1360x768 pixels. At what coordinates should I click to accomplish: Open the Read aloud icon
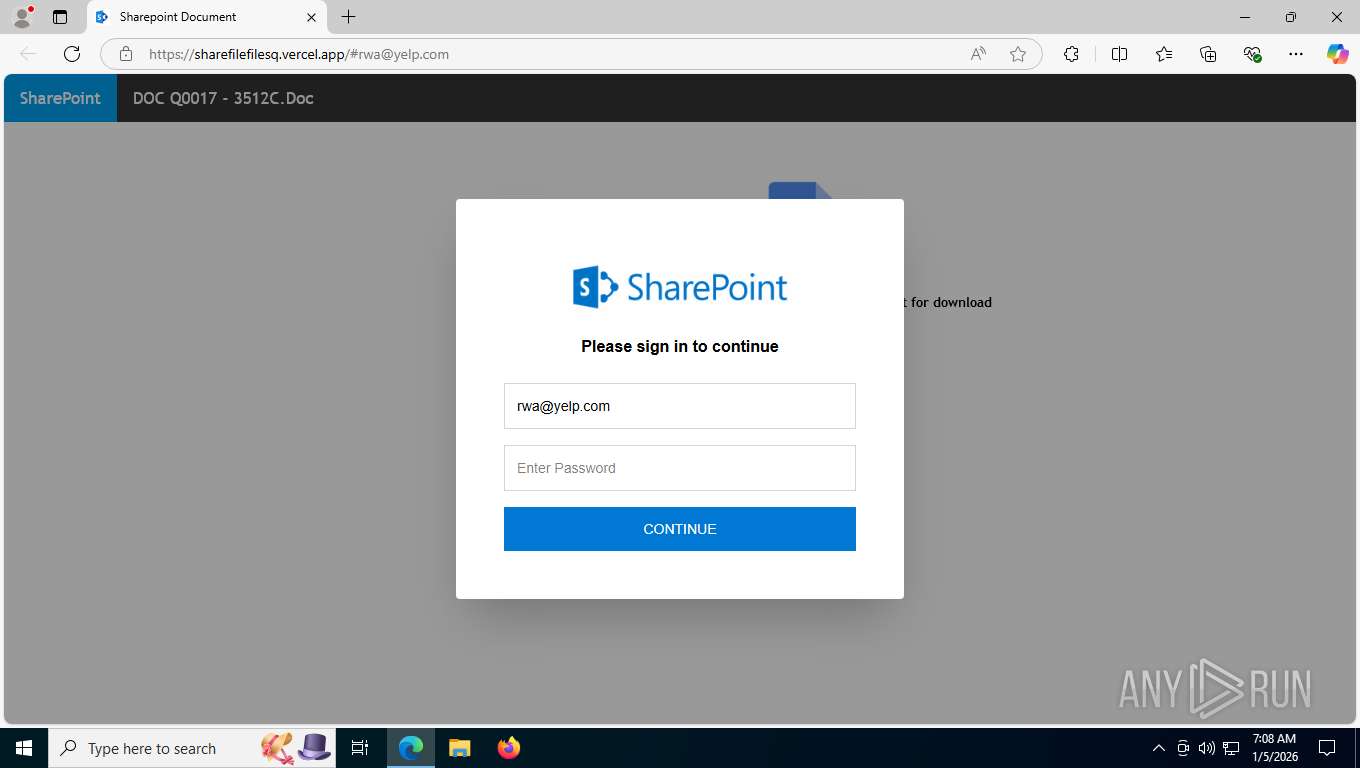pyautogui.click(x=978, y=54)
